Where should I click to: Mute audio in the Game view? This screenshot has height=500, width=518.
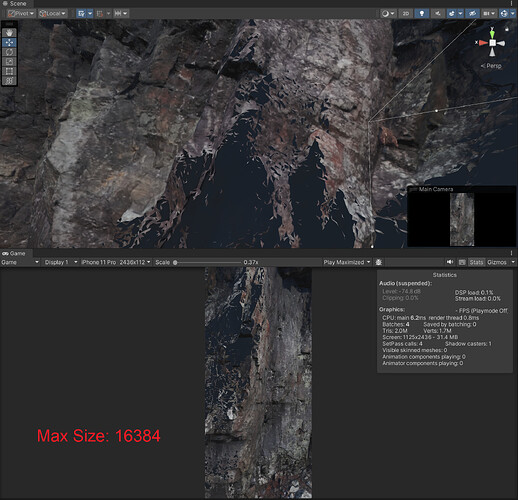450,262
